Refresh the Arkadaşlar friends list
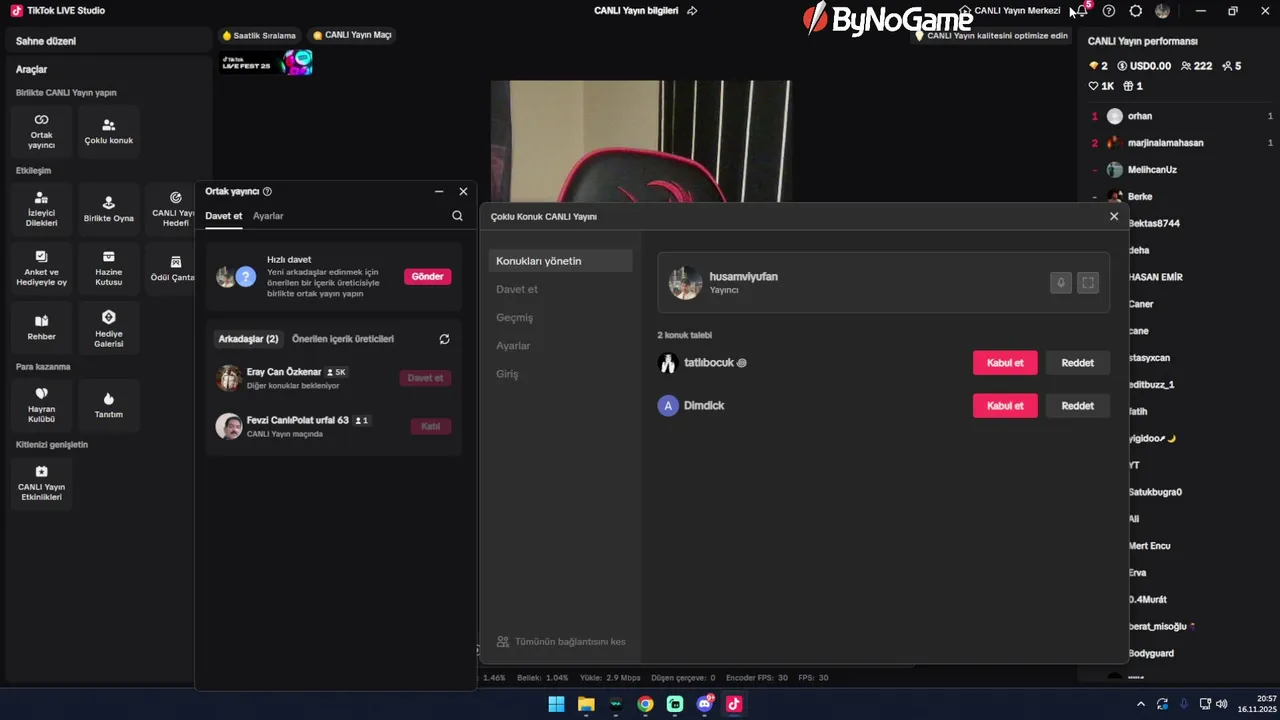Viewport: 1280px width, 720px height. click(444, 339)
